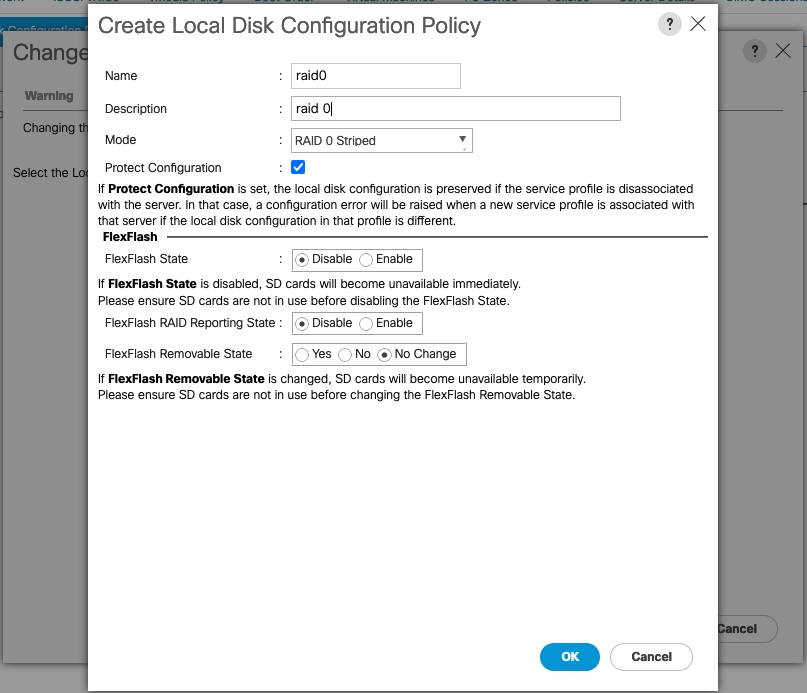Select Enable for FlexFlash State
Viewport: 807px width, 693px height.
click(366, 260)
